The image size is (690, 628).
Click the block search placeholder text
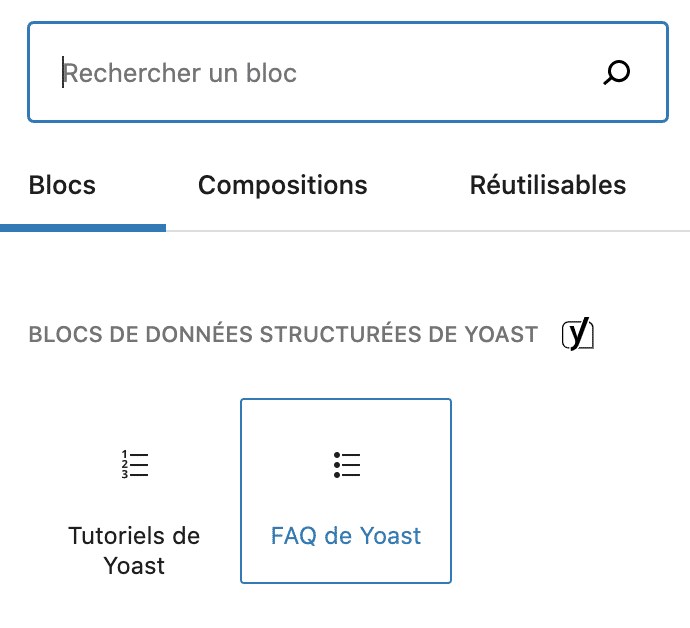[180, 73]
